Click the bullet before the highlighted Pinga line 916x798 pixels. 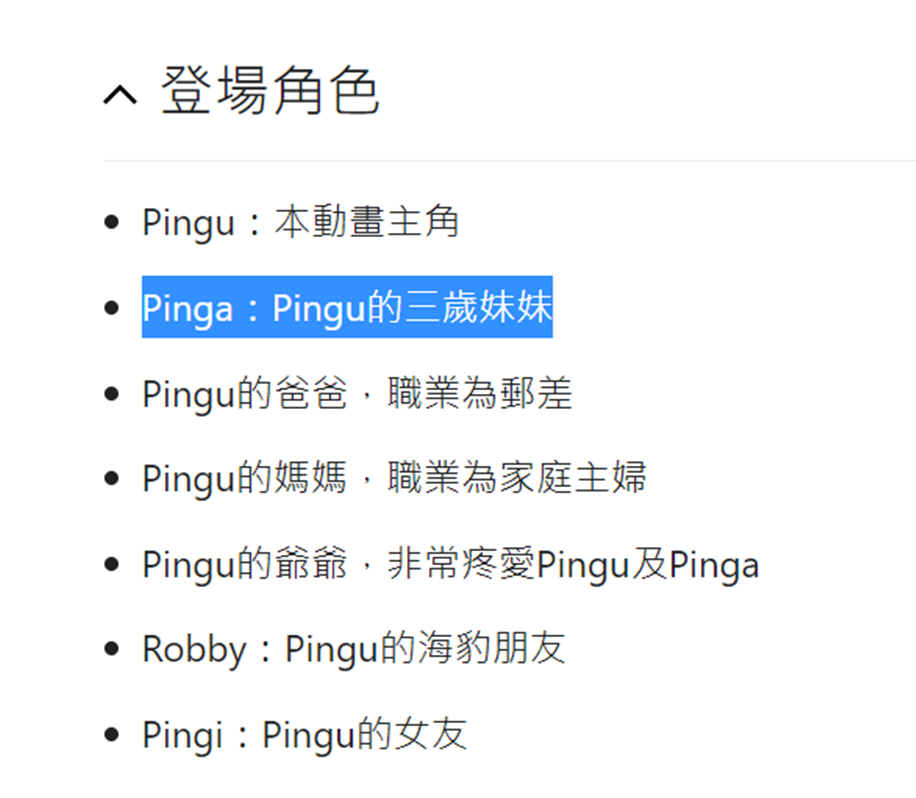(x=112, y=307)
